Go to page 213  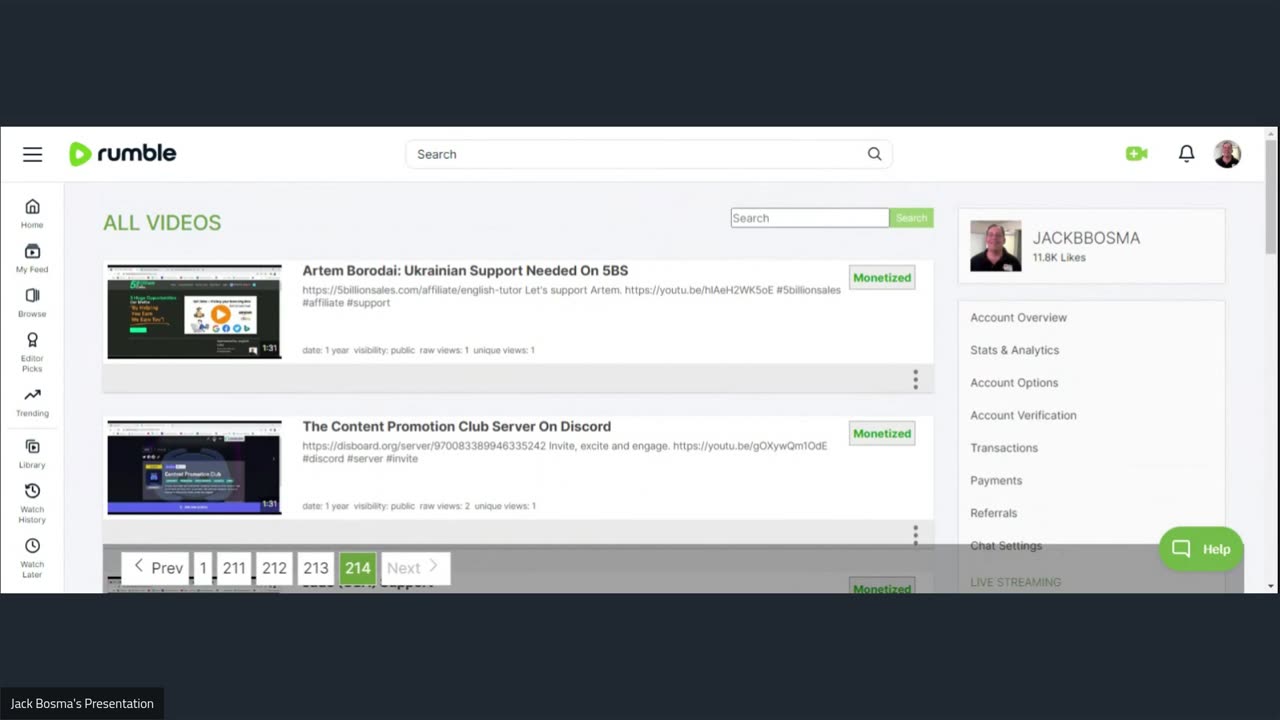point(316,567)
